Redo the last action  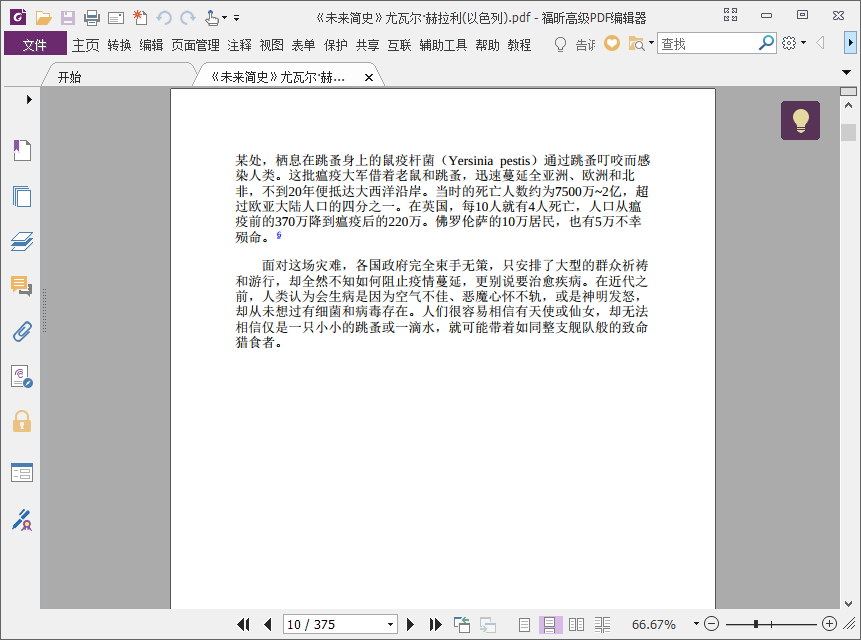point(188,18)
